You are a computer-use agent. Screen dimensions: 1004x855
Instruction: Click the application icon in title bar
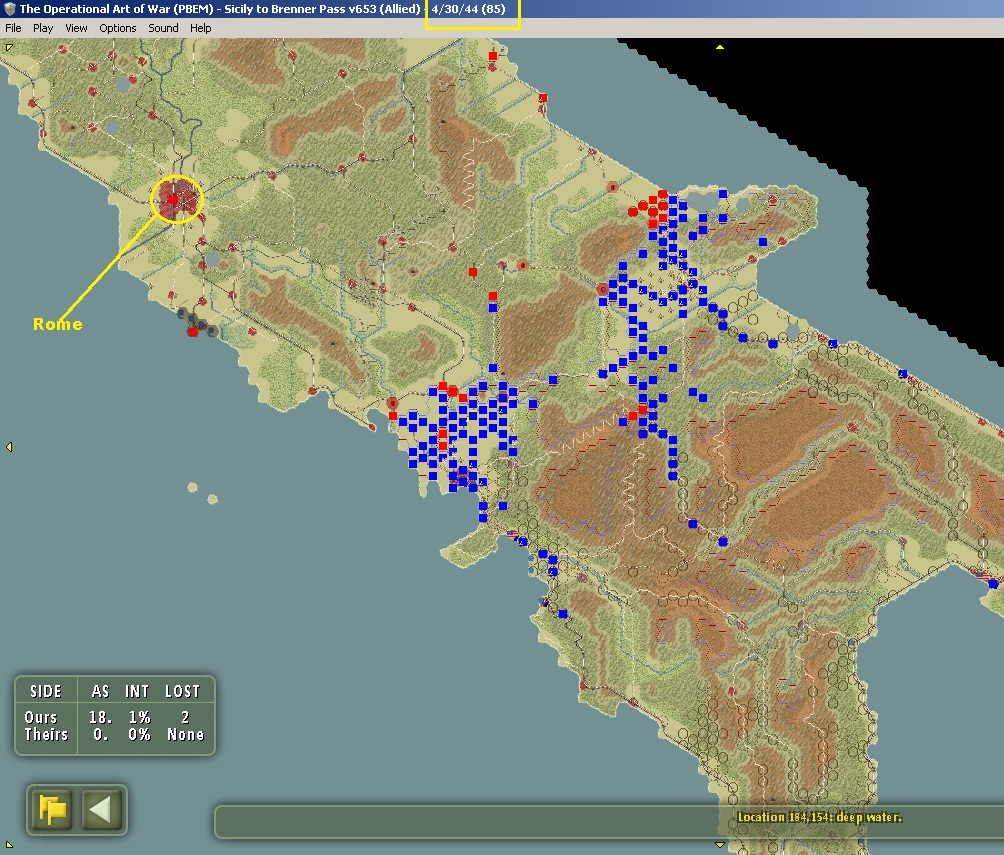click(10, 9)
